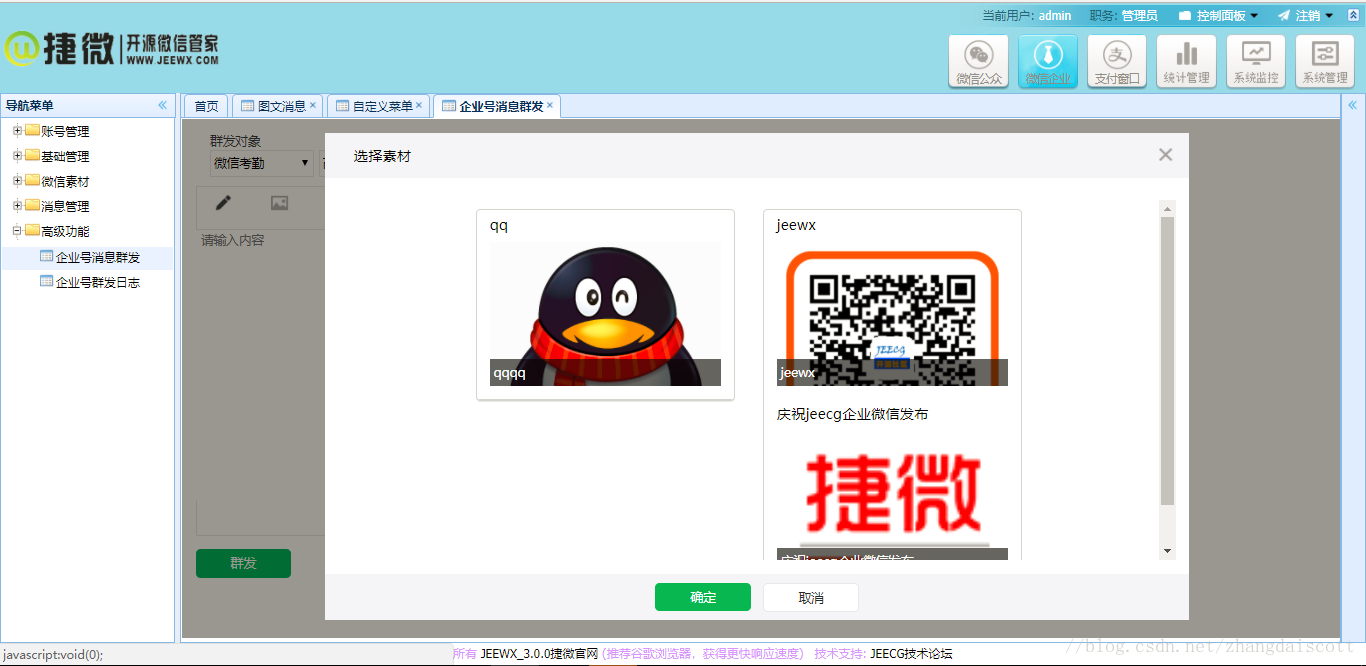Confirm selection with the 确定 button
Viewport: 1366px width, 666px height.
[703, 597]
